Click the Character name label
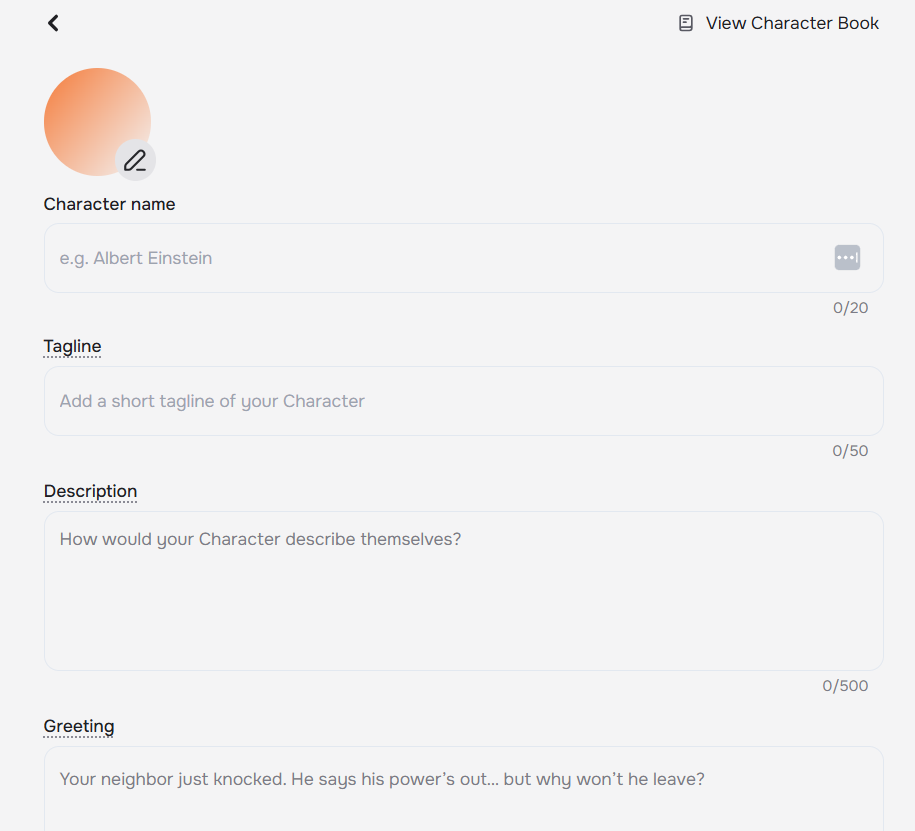Viewport: 915px width, 831px height. pyautogui.click(x=109, y=204)
